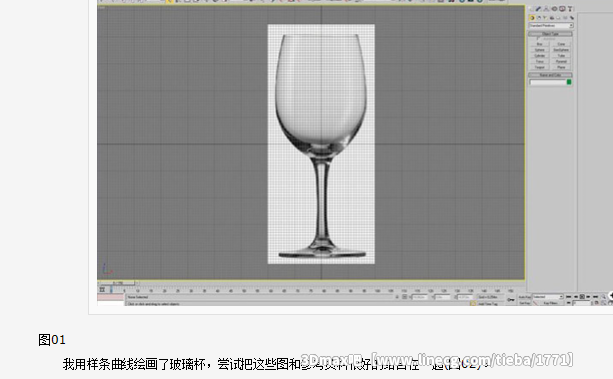Toggle the Auto Key button

(x=525, y=297)
